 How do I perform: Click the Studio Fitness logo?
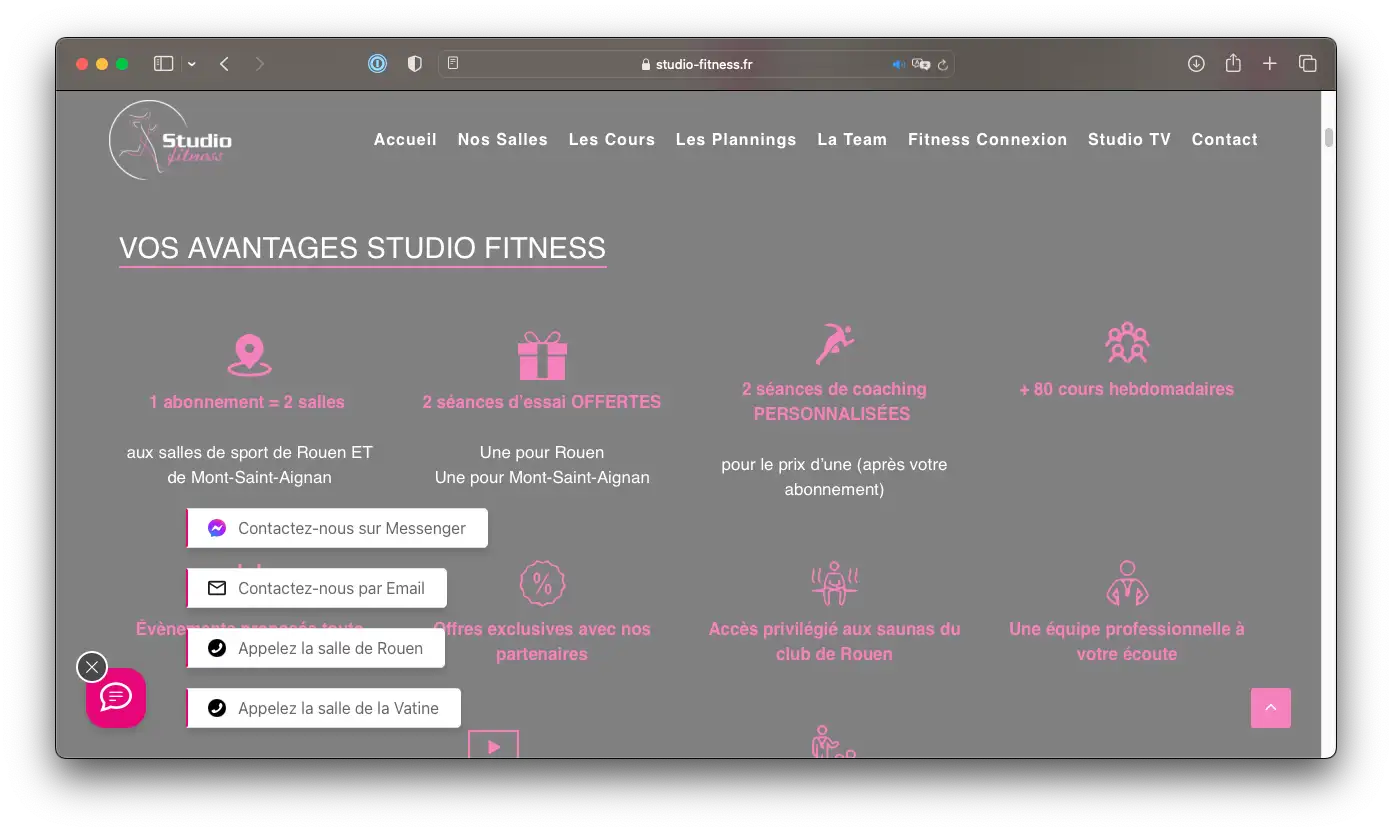(171, 141)
